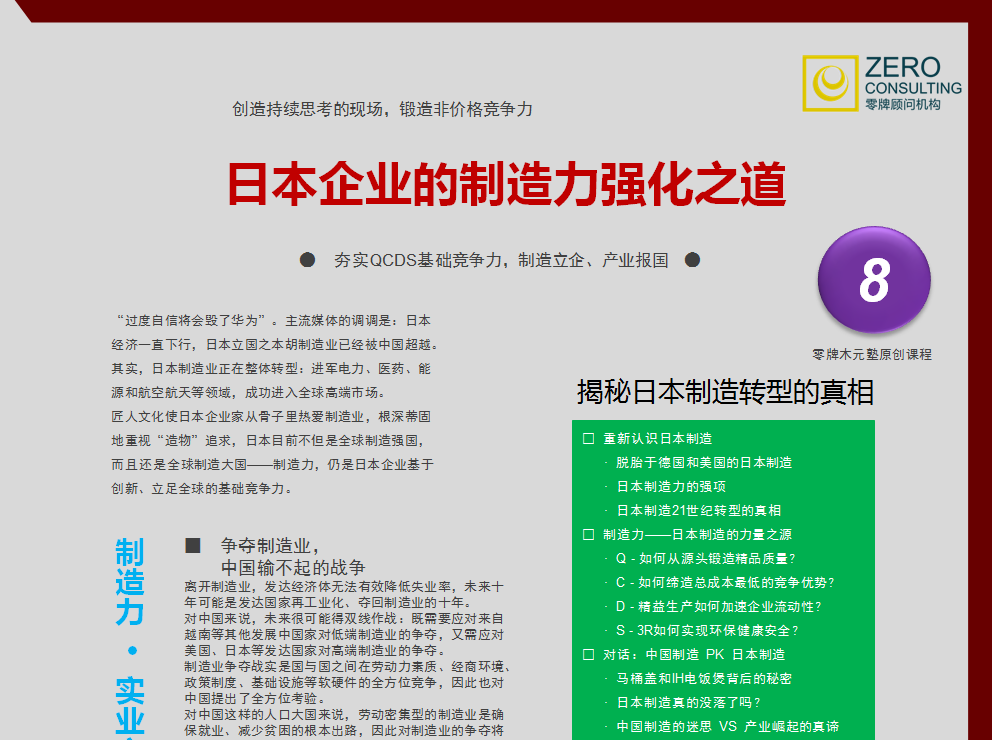Tick the 制造力——日本制造的力量之源 checkbox
This screenshot has width=992, height=740.
point(589,535)
